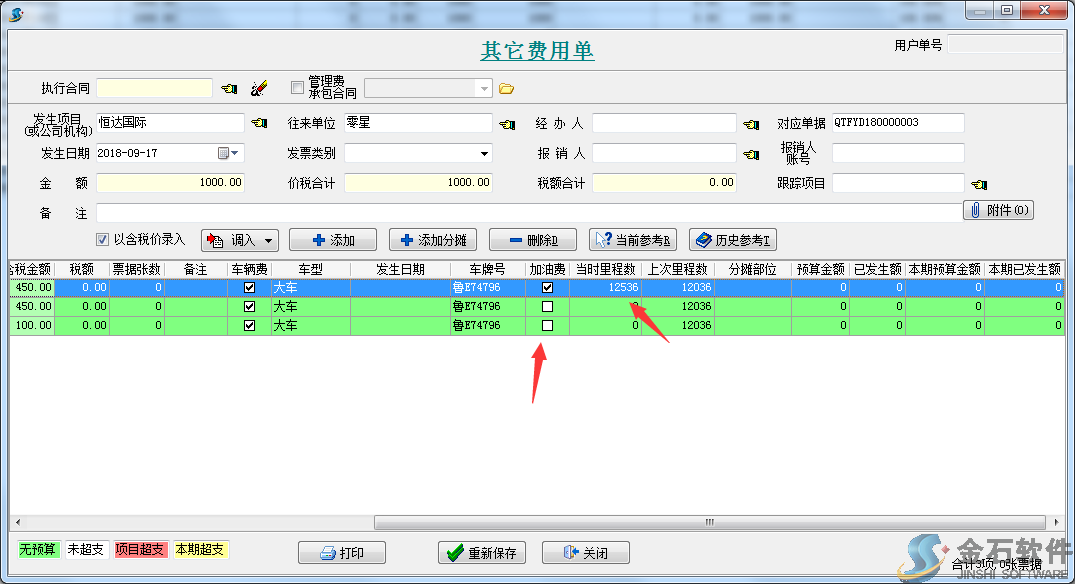Click the lookup icon next to 经办人 field
This screenshot has height=584, width=1075.
point(752,124)
